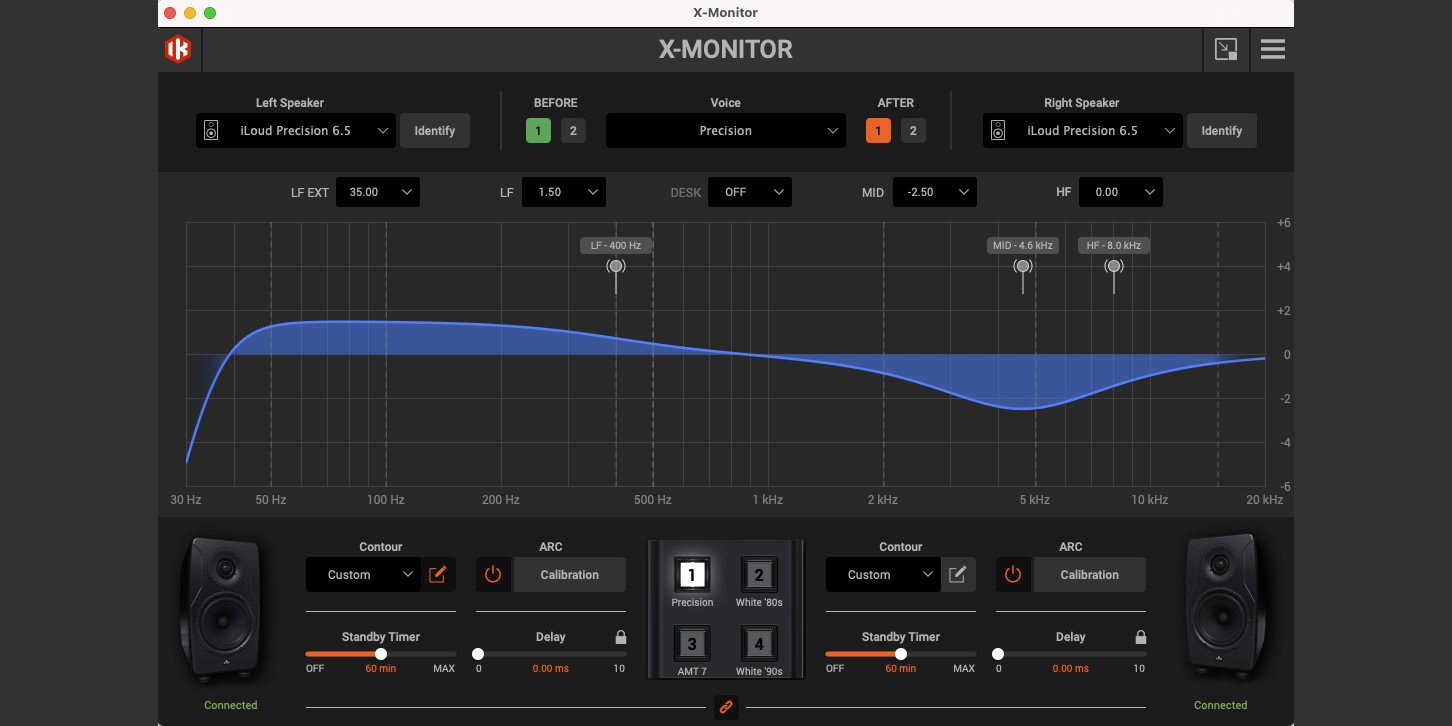Click the right Delay lock icon
The width and height of the screenshot is (1452, 726).
(1140, 637)
